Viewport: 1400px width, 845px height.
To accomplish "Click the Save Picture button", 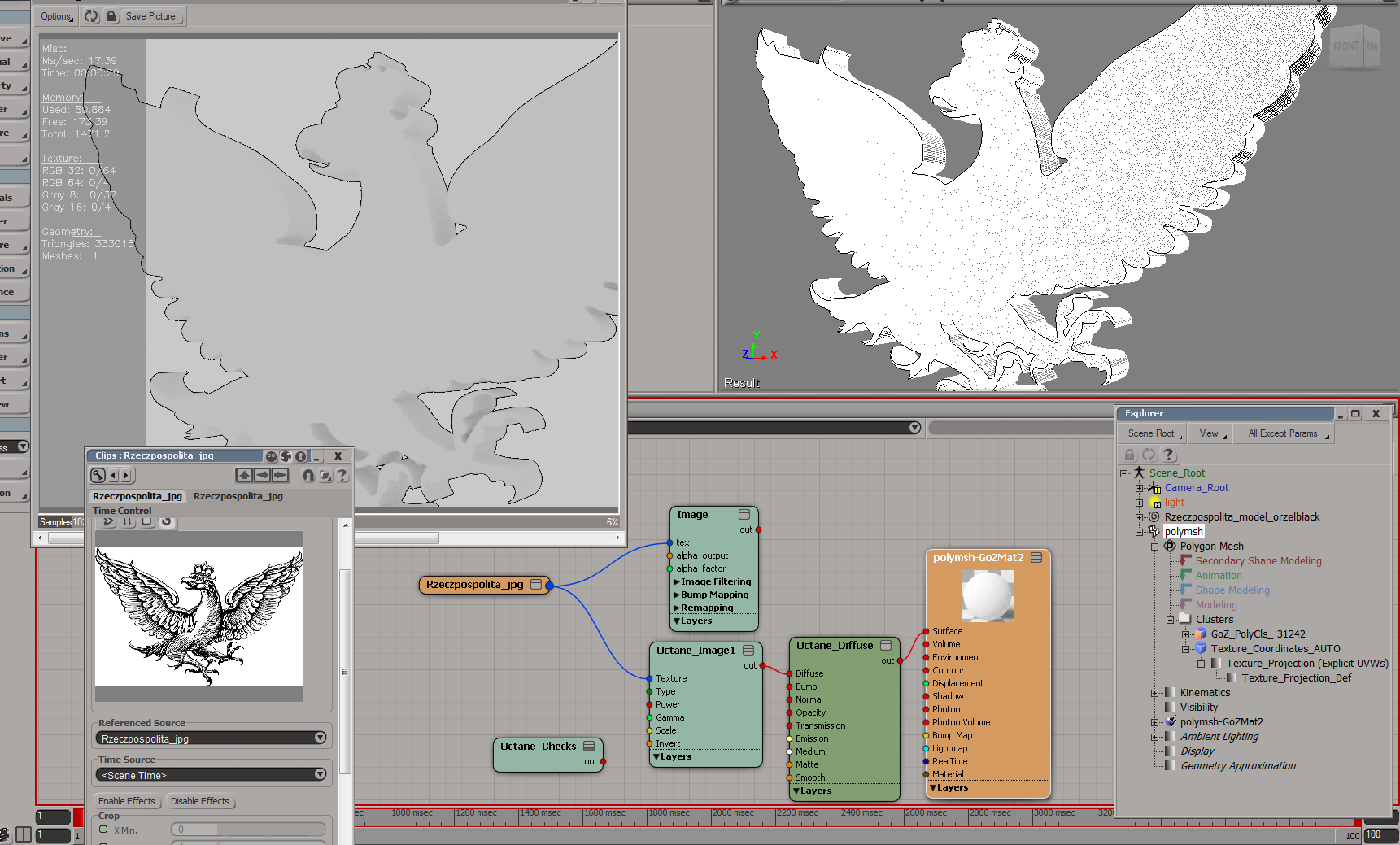I will tap(152, 16).
